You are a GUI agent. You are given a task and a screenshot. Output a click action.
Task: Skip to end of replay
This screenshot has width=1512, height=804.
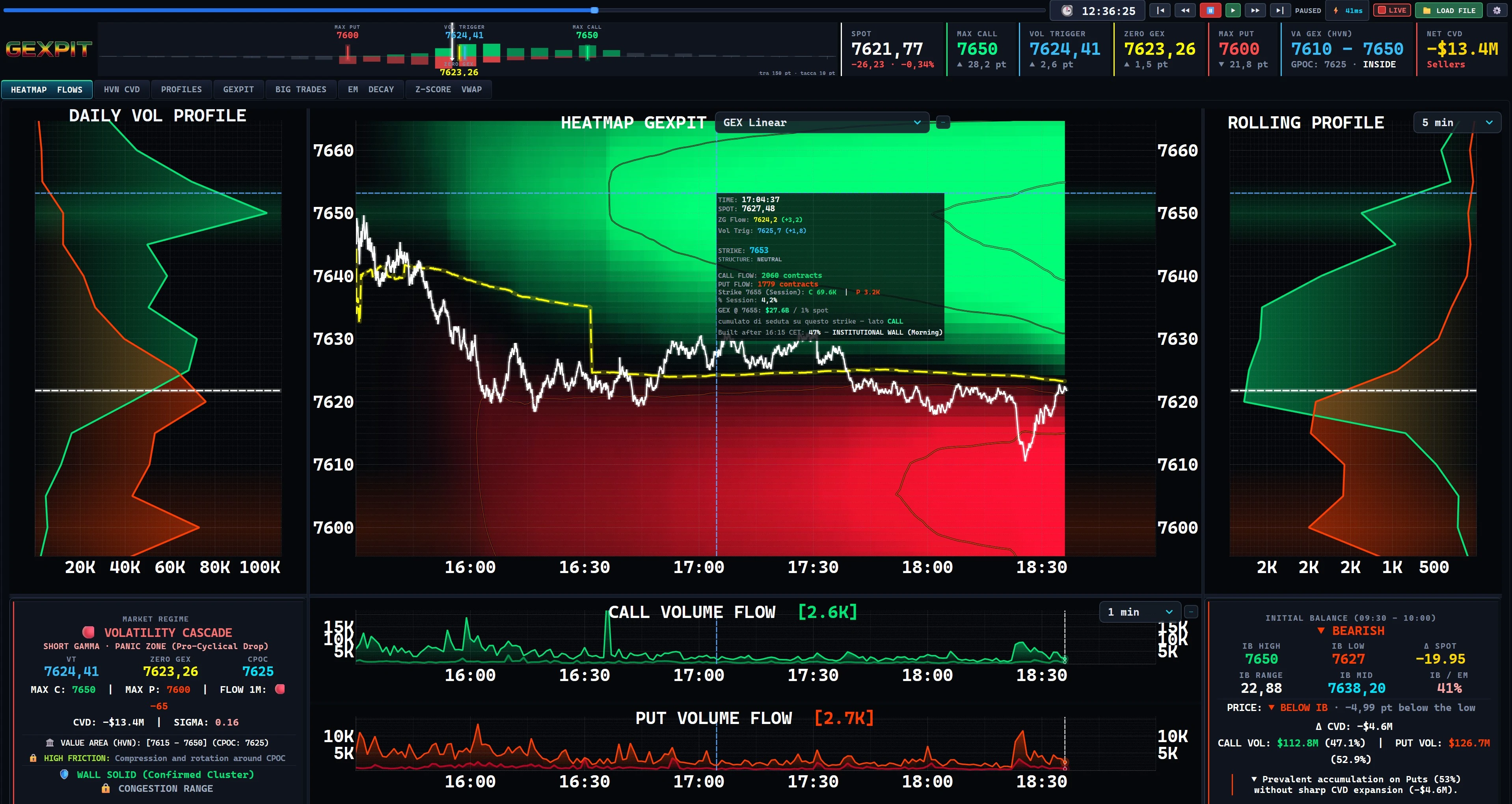coord(1280,11)
